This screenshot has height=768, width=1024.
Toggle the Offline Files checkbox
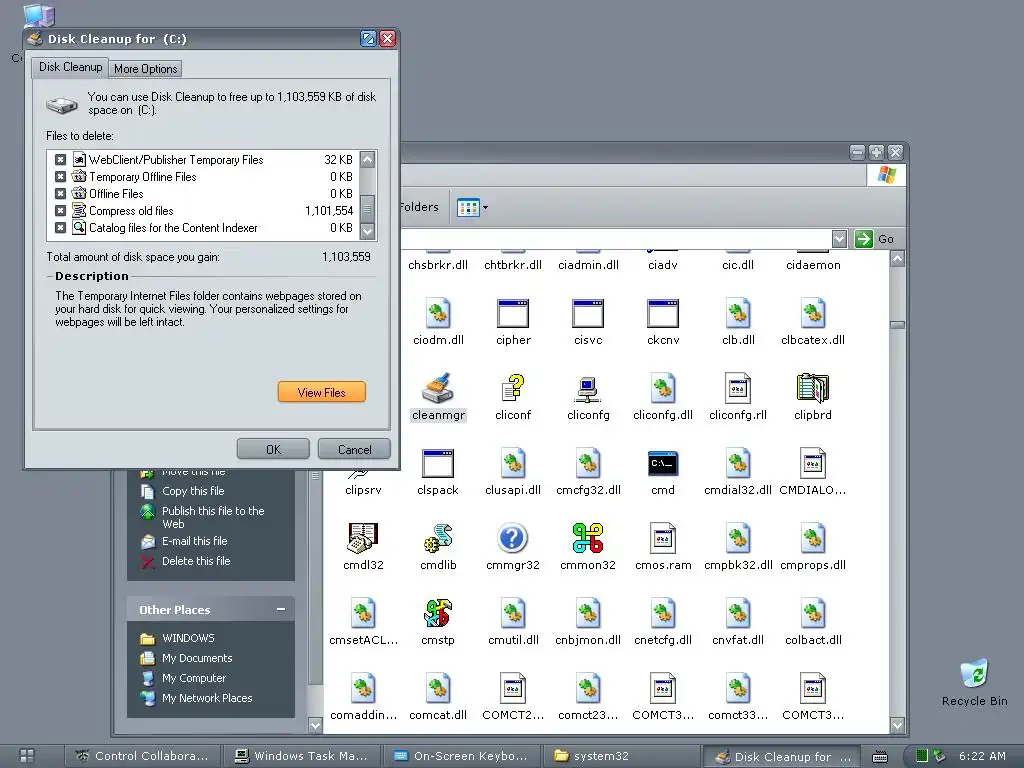[x=61, y=193]
